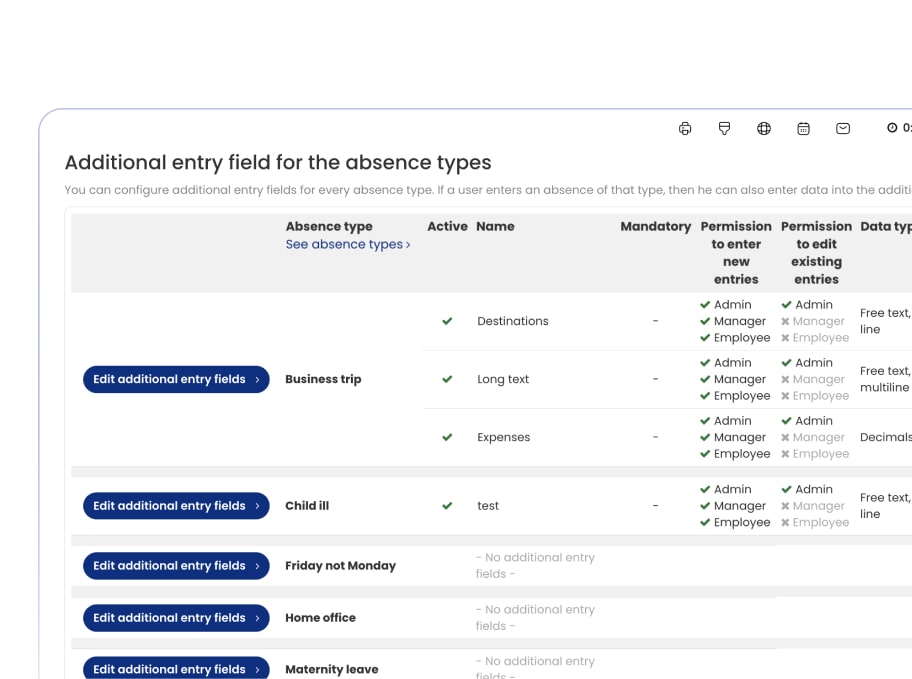Click the printer icon in top toolbar

point(685,128)
